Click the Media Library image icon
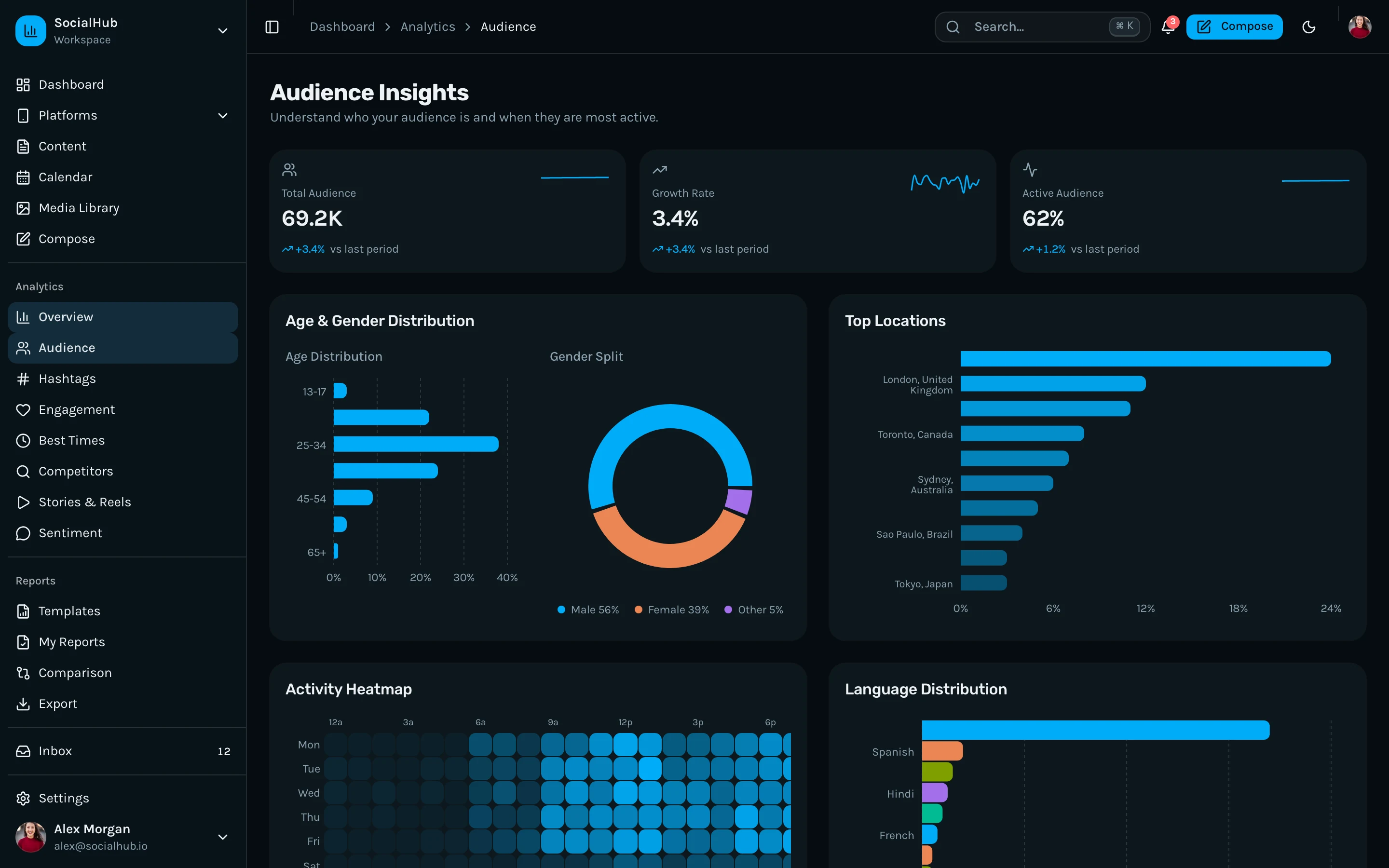Screen dimensions: 1389x868 [x=23, y=208]
